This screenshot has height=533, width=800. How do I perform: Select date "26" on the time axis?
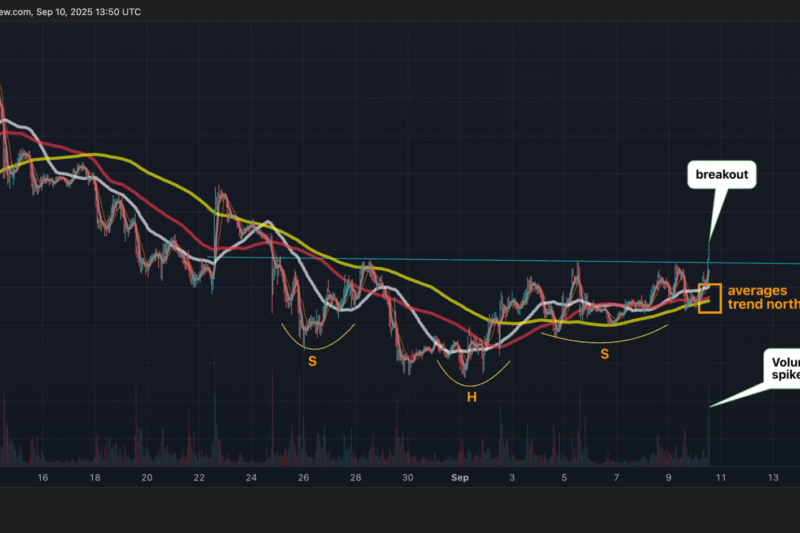pyautogui.click(x=303, y=478)
